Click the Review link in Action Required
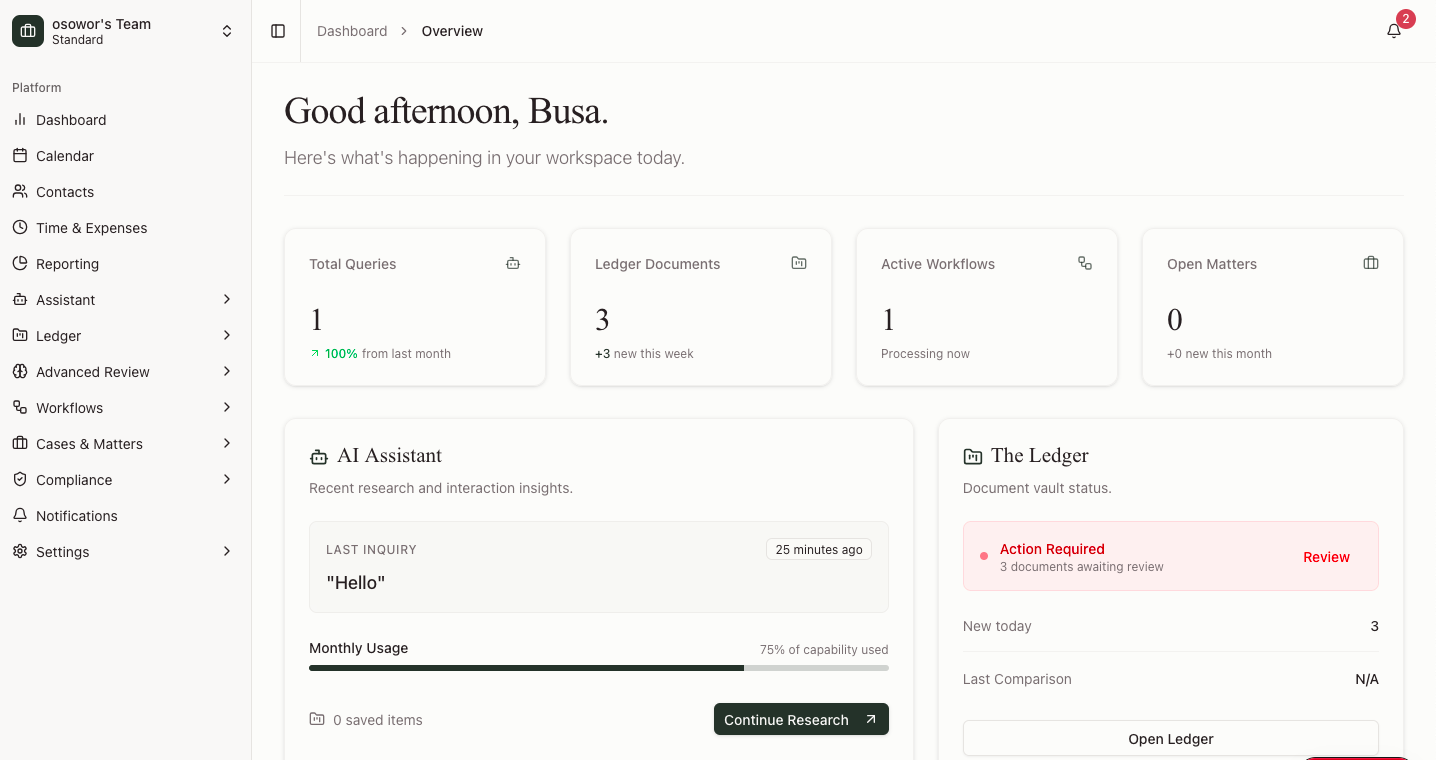 click(1326, 557)
